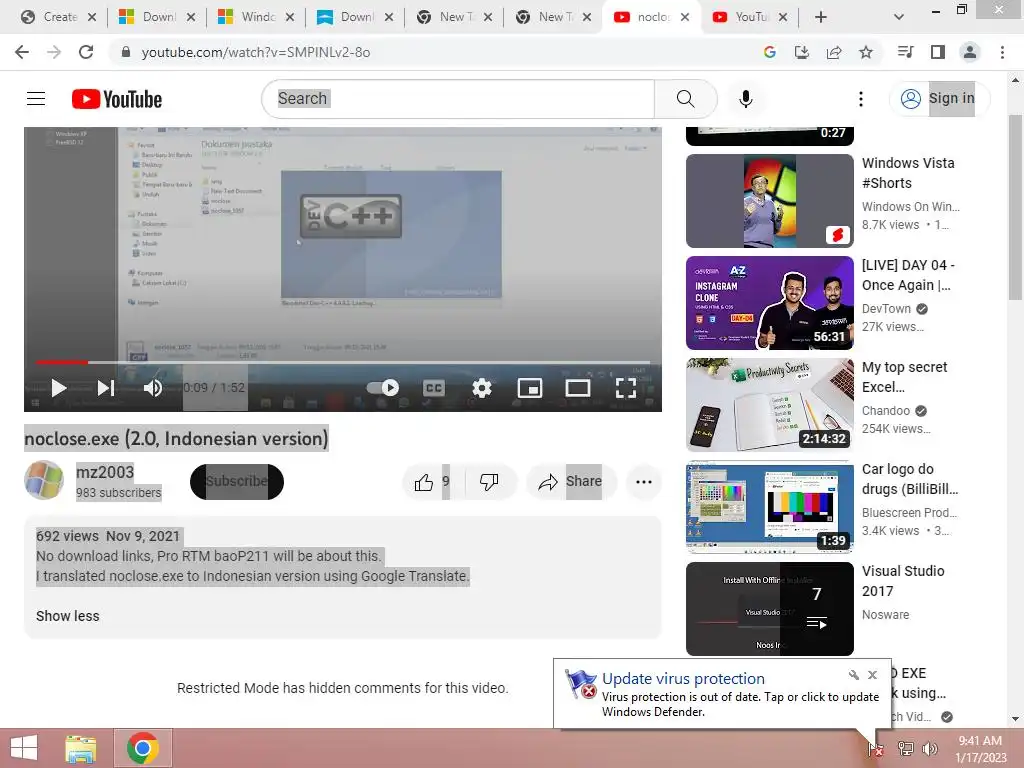Seek on the video progress bar

tap(343, 362)
